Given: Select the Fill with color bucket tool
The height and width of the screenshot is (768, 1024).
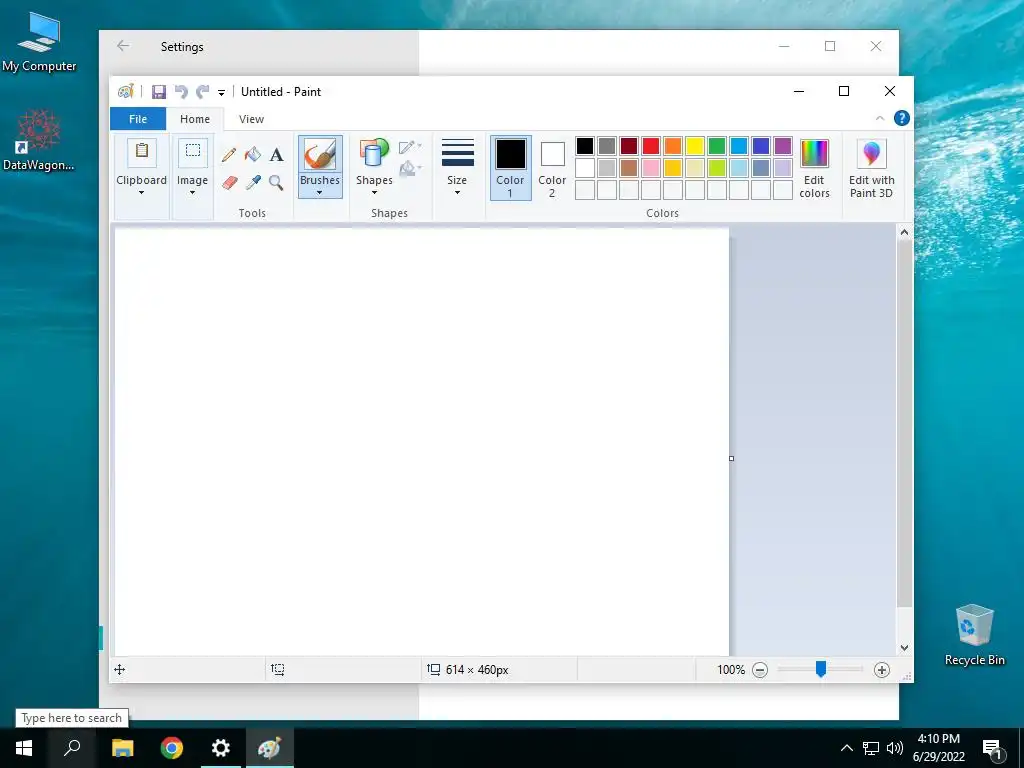Looking at the screenshot, I should pos(253,155).
